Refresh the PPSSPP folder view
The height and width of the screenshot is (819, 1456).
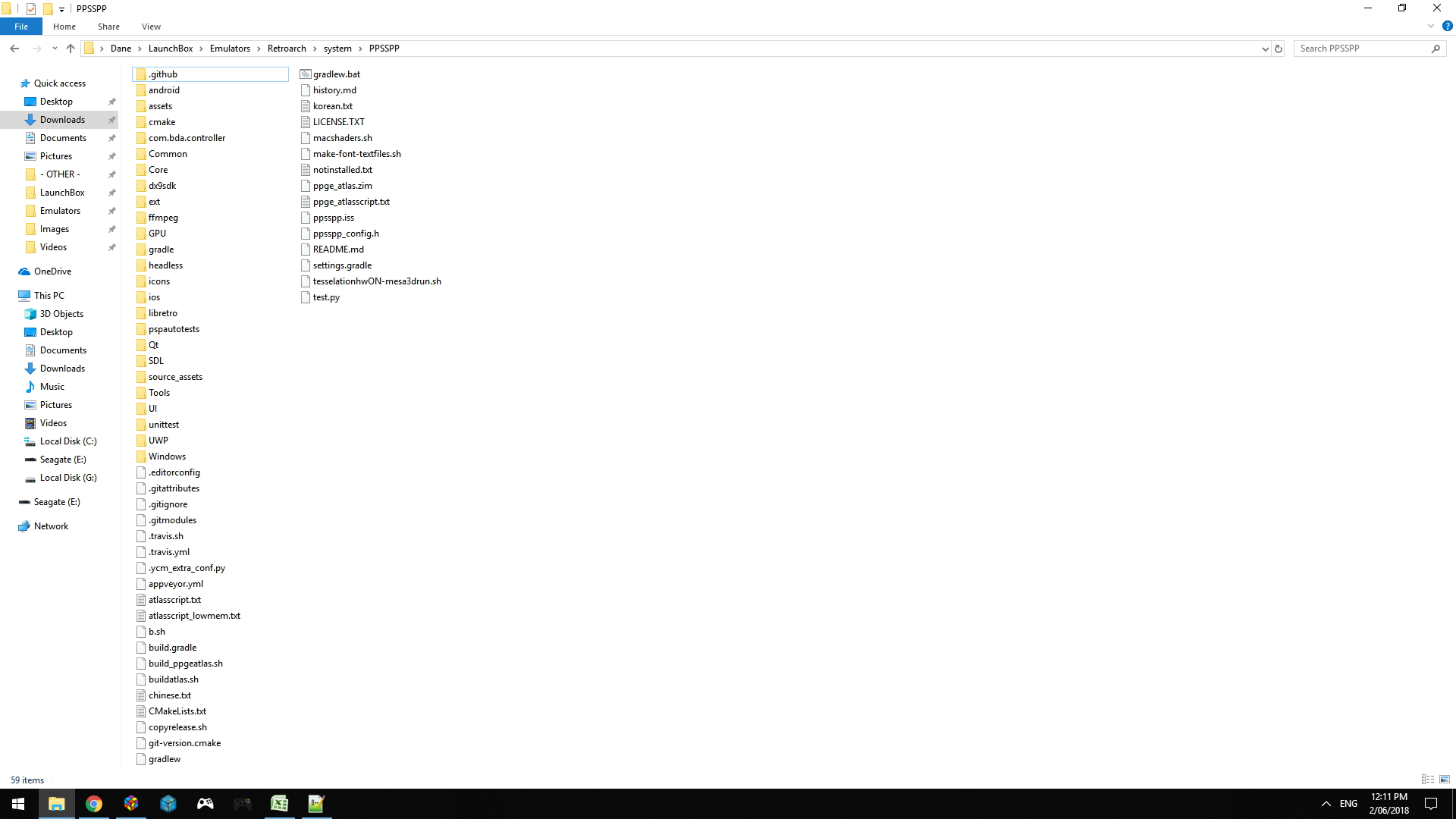click(x=1279, y=49)
